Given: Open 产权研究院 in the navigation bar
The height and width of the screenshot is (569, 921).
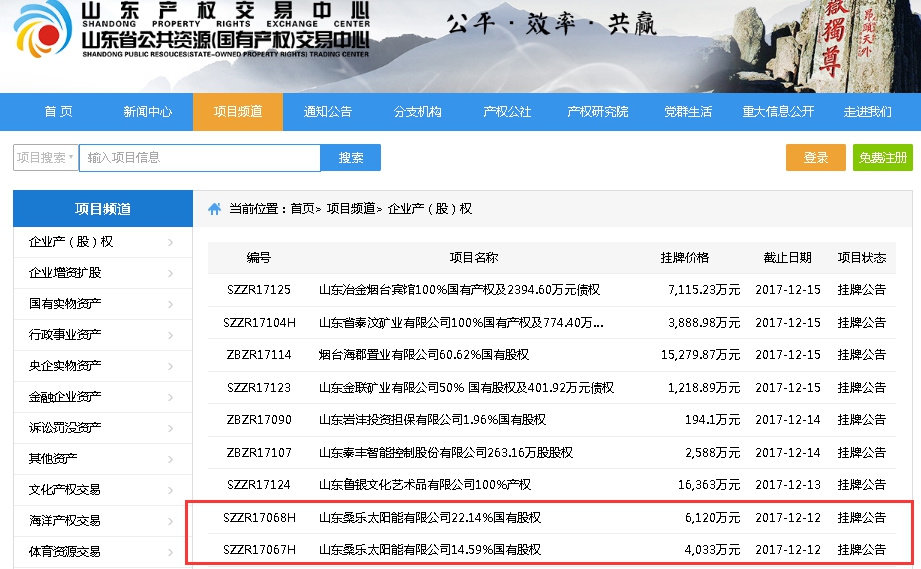Looking at the screenshot, I should coord(597,112).
